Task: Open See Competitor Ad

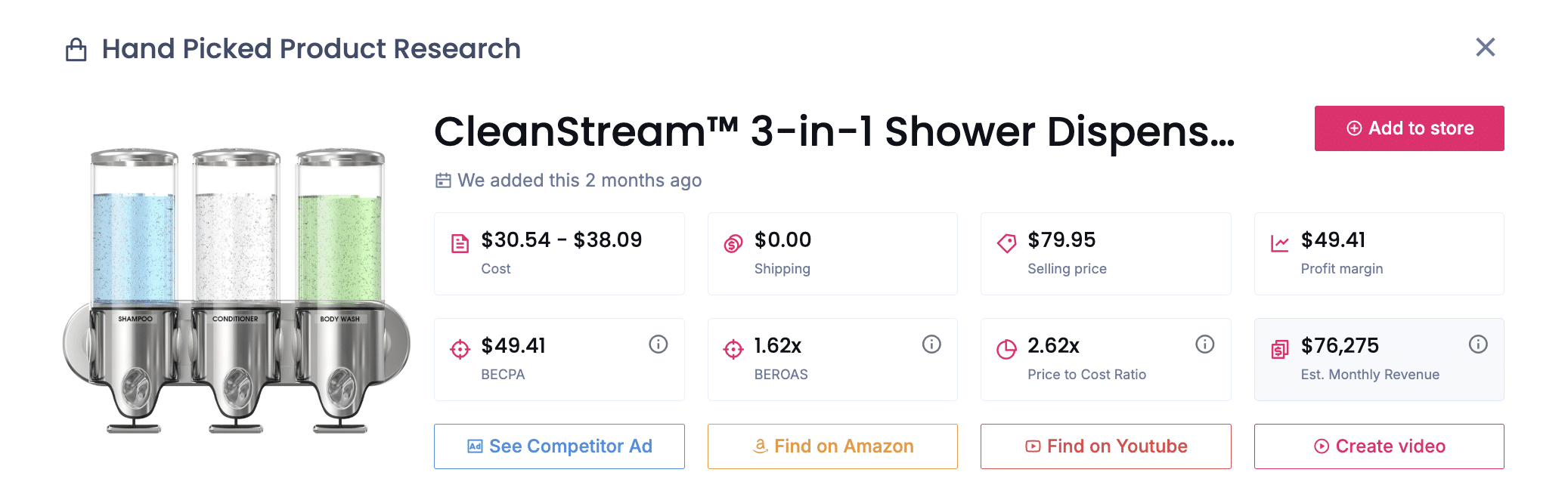Action: coord(559,446)
